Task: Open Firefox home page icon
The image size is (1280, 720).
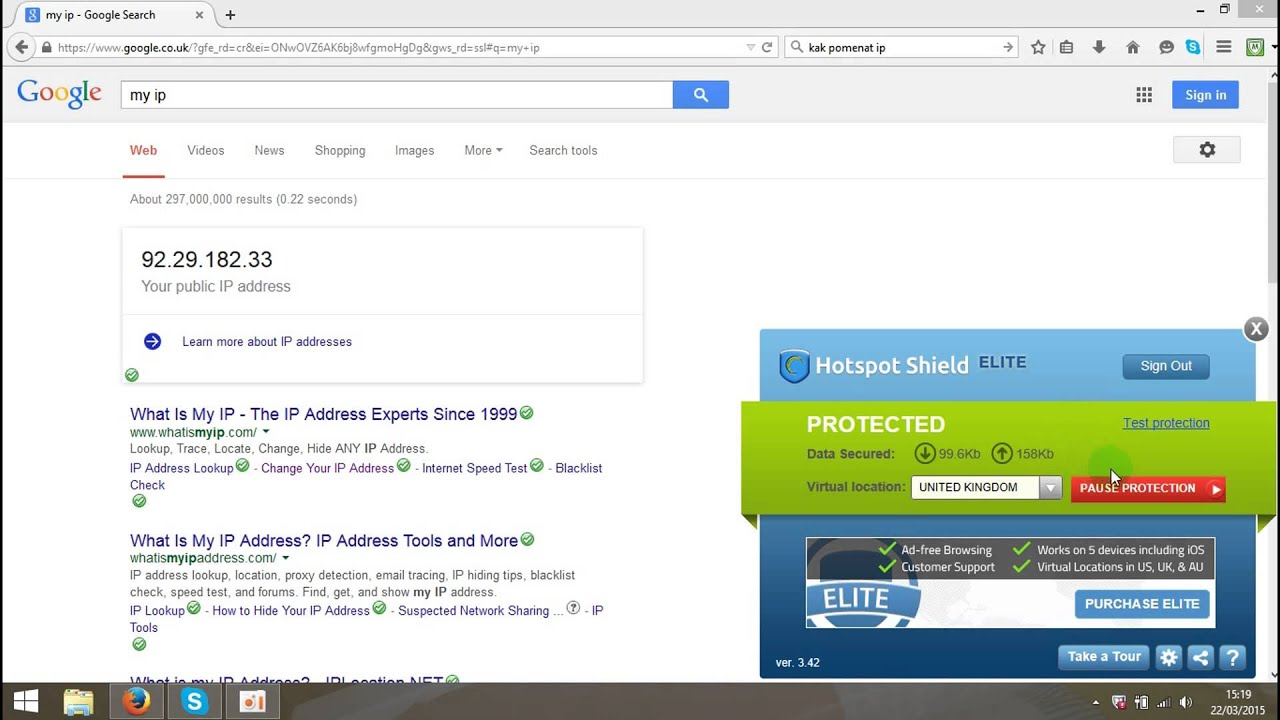Action: click(x=1132, y=47)
